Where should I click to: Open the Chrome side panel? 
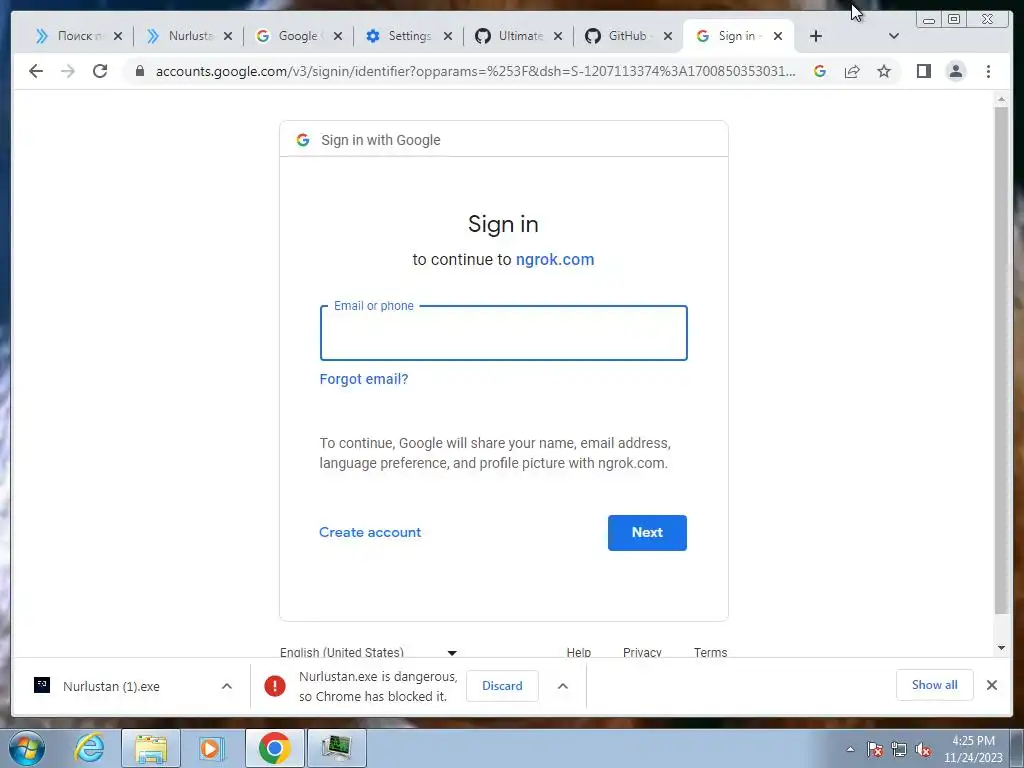coord(923,71)
